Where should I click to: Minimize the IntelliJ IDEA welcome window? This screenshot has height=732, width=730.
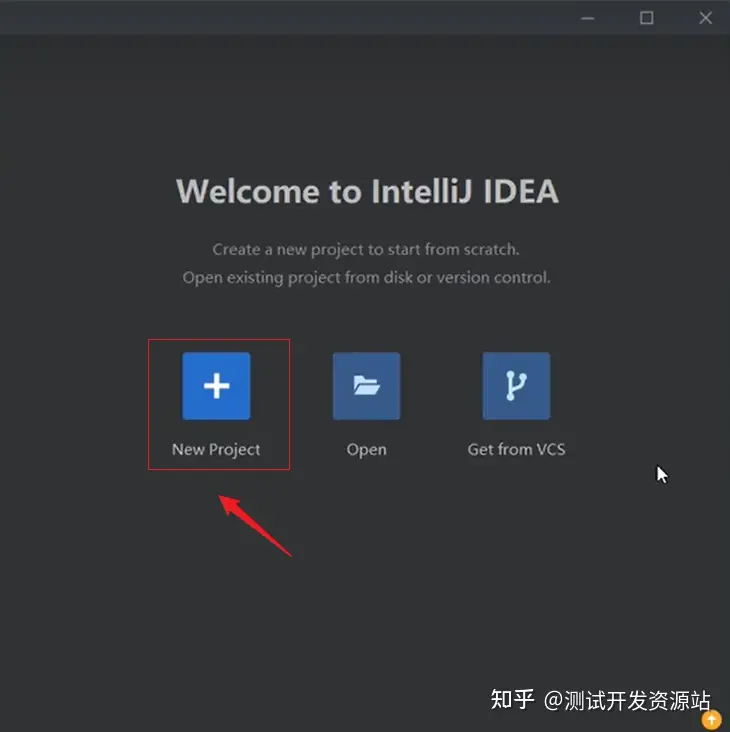[588, 18]
